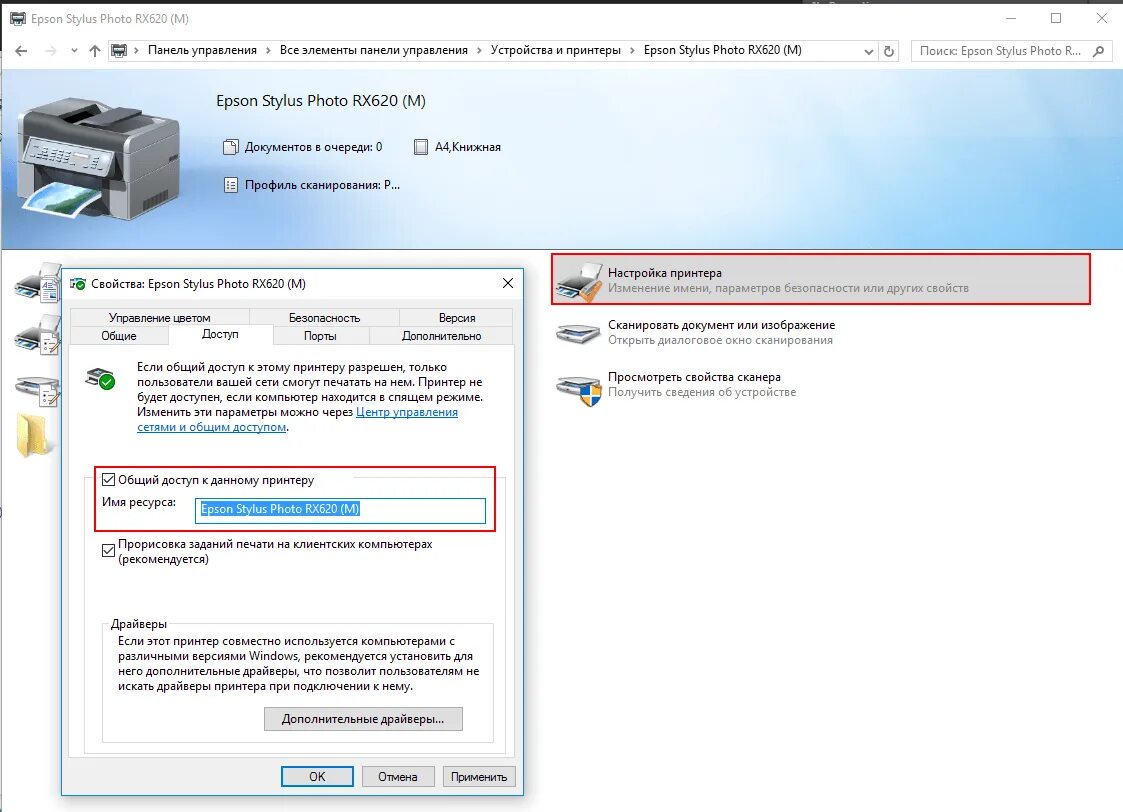Click the documents in queue icon
1123x812 pixels.
[x=231, y=148]
